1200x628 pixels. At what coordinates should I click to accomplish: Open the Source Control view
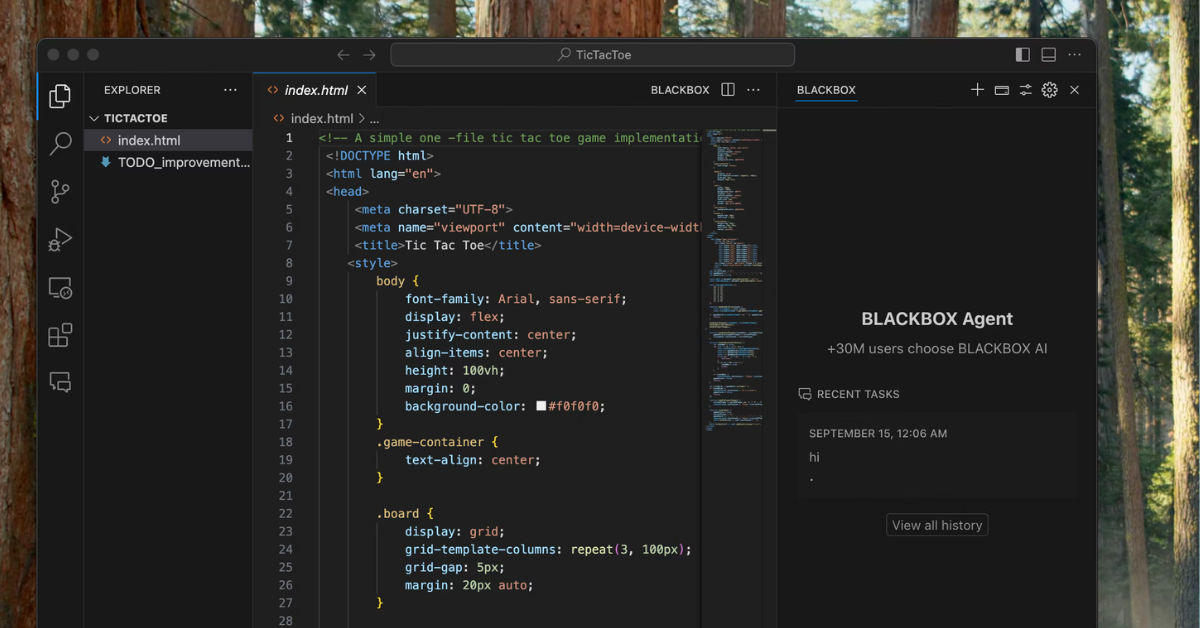60,192
